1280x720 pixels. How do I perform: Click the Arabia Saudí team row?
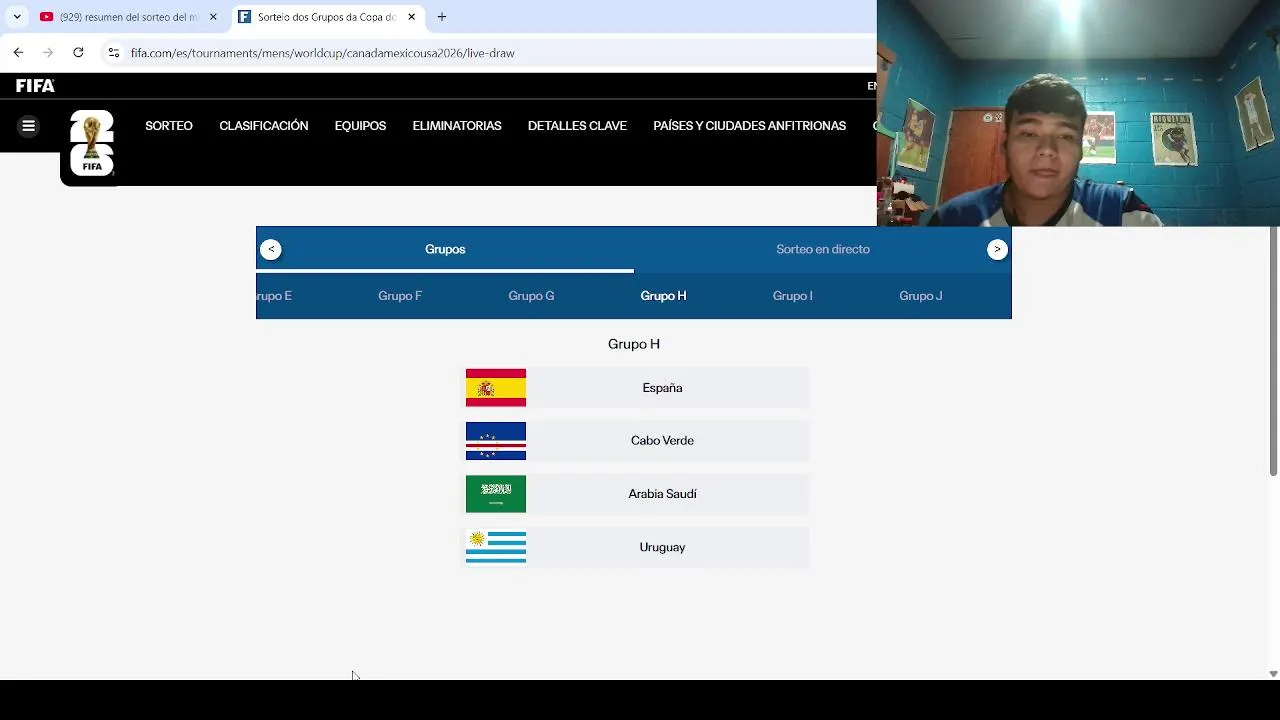click(637, 494)
